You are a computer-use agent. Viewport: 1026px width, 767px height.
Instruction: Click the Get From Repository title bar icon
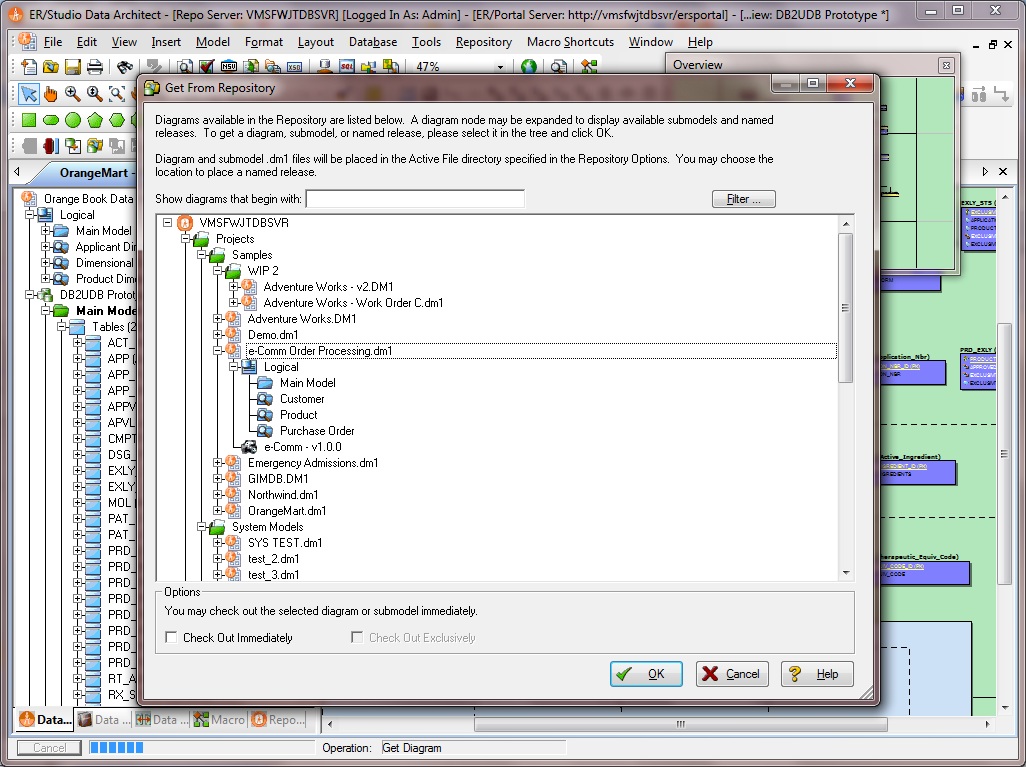[x=152, y=88]
